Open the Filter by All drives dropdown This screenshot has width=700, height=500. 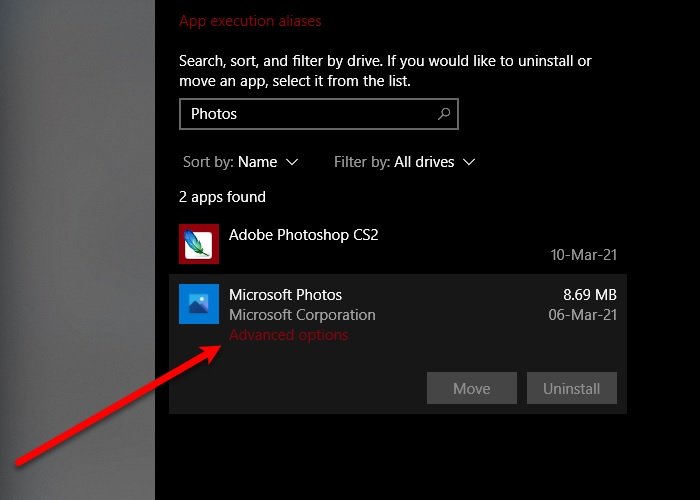coord(404,162)
